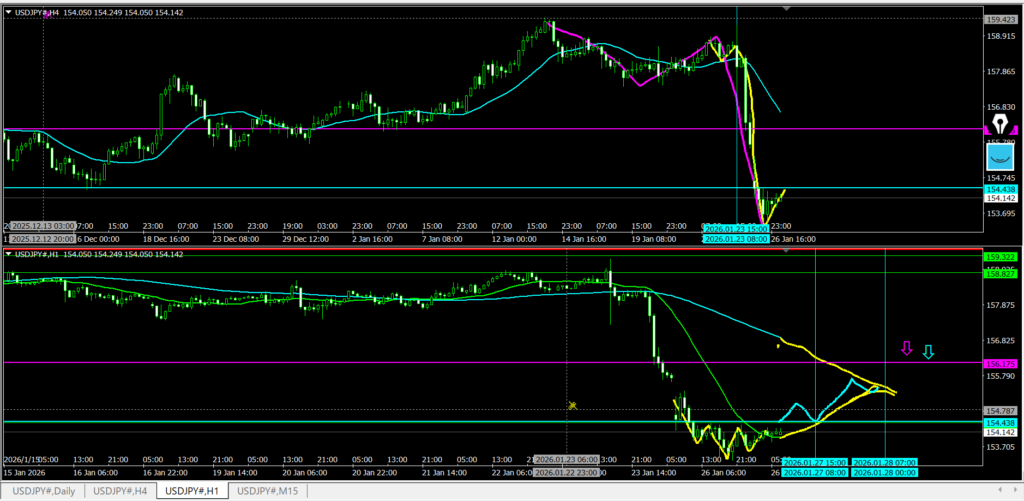This screenshot has width=1024, height=501.
Task: Expand the USDJPY#,H4 chart title triangle
Action: coord(9,11)
